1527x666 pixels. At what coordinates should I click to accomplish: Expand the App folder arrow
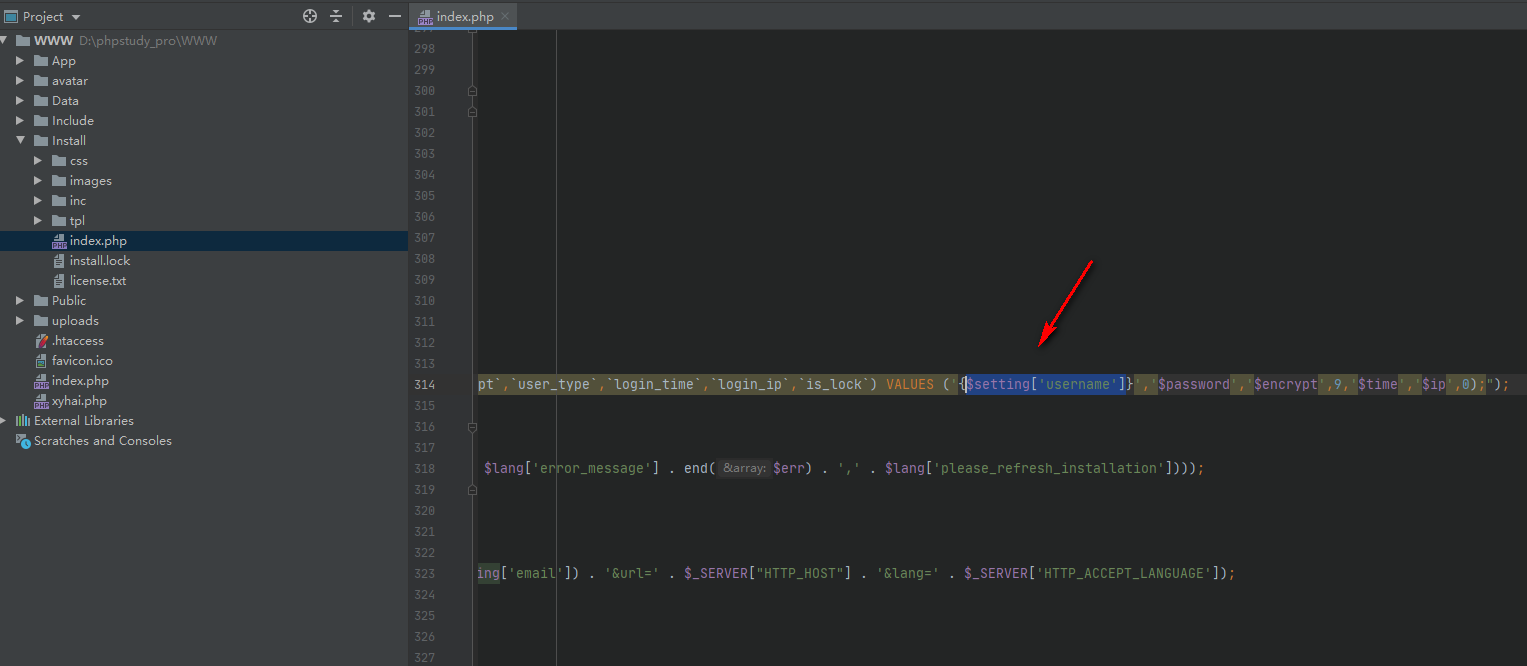coord(20,61)
